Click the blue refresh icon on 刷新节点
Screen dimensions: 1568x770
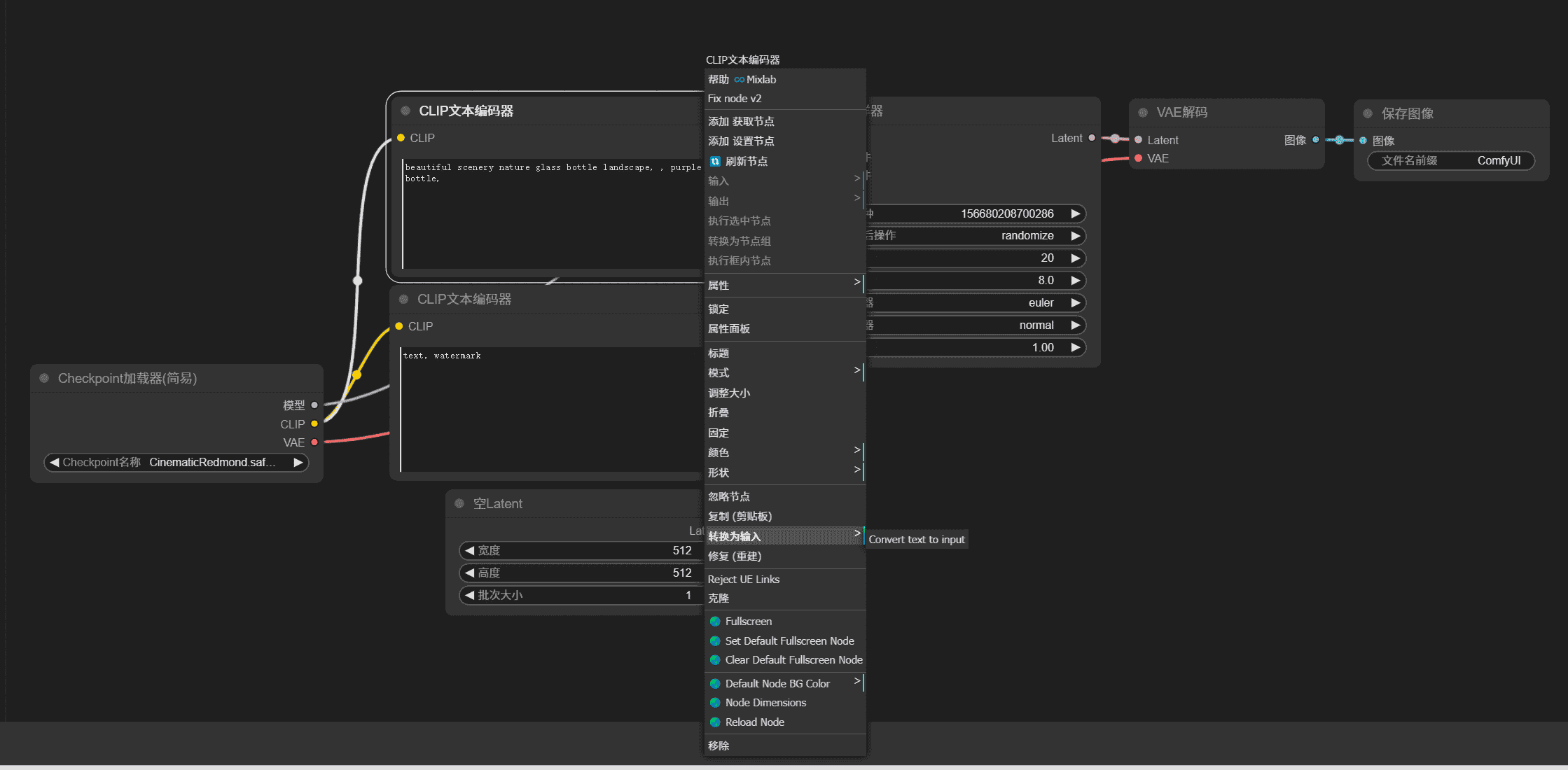(715, 161)
